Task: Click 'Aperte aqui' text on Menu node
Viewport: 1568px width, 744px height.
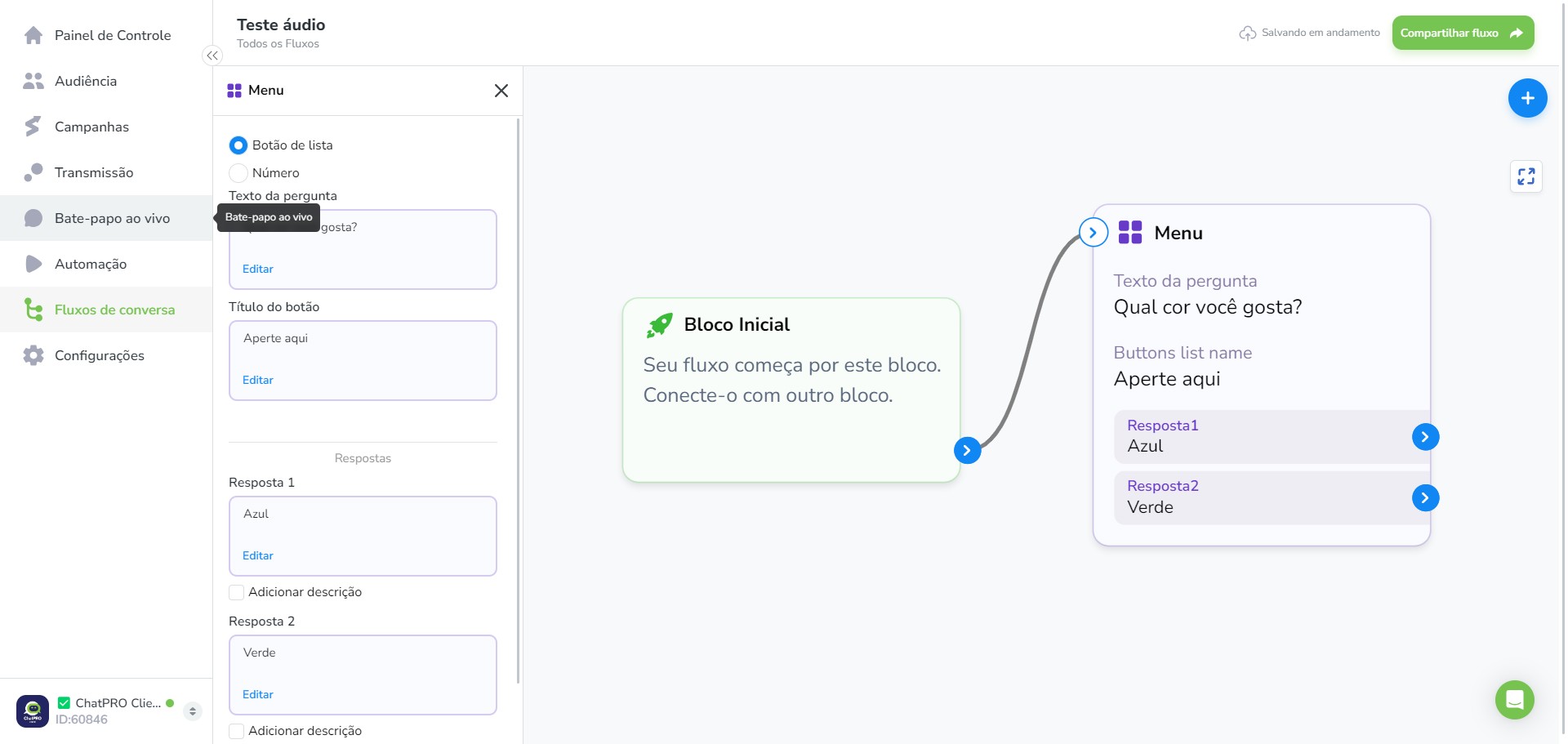Action: pyautogui.click(x=1167, y=379)
